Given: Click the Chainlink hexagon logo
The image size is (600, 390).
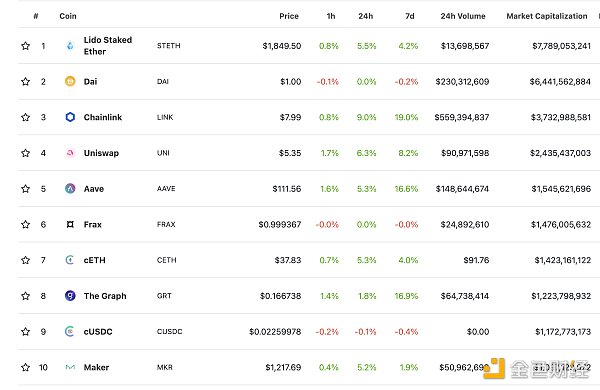Looking at the screenshot, I should (x=70, y=117).
